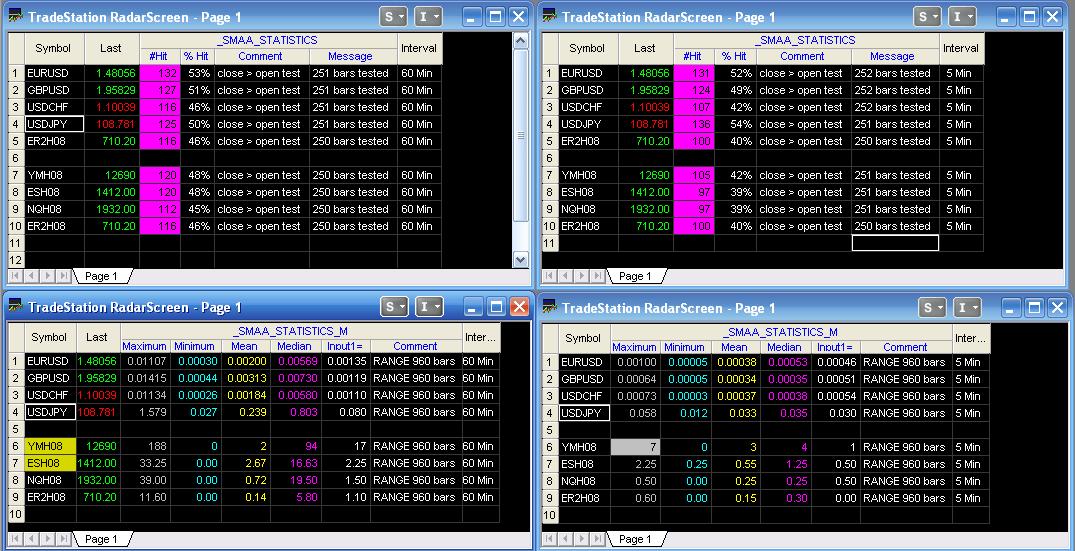Click the gray YMH08 Maximum cell showing 7
The width and height of the screenshot is (1075, 551).
click(x=634, y=447)
